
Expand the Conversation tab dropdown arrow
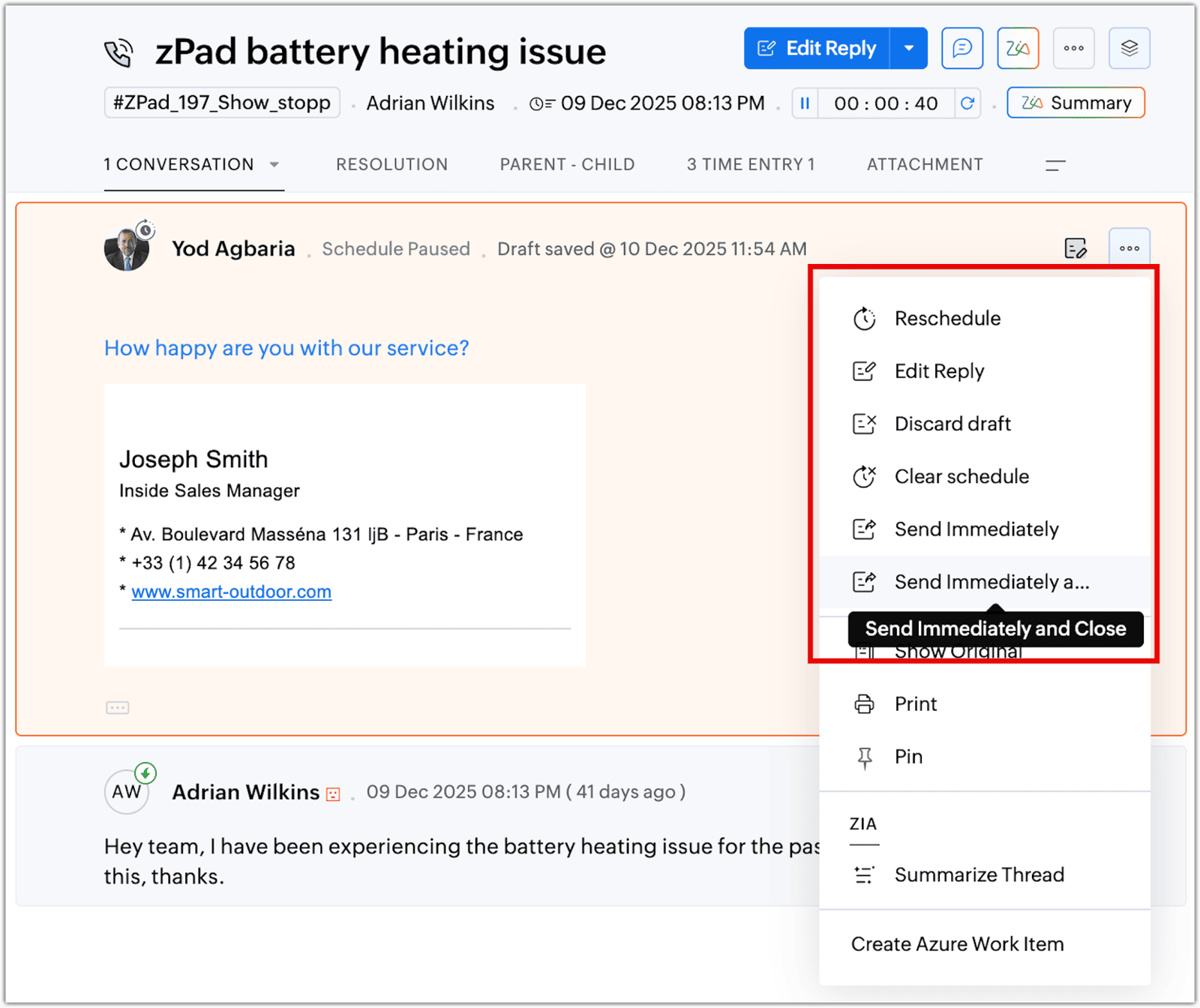coord(274,165)
